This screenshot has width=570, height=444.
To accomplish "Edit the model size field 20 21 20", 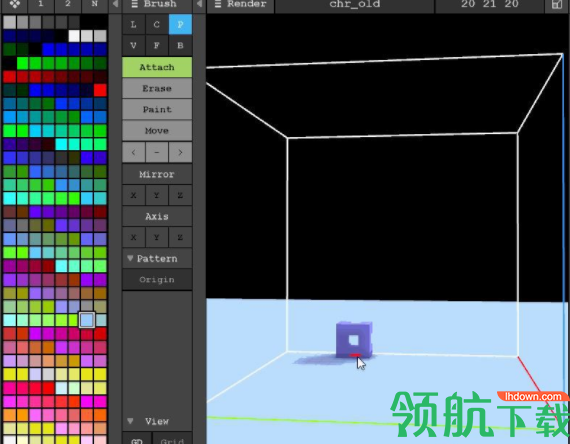I will pos(490,4).
